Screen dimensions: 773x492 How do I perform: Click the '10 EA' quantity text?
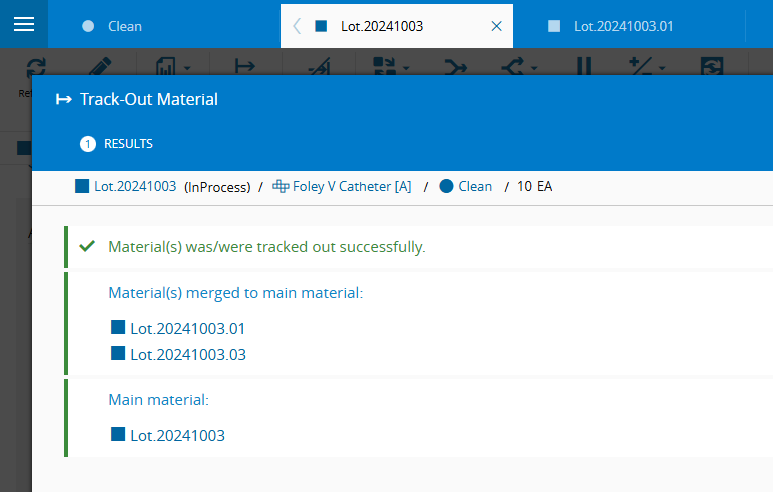pyautogui.click(x=534, y=186)
